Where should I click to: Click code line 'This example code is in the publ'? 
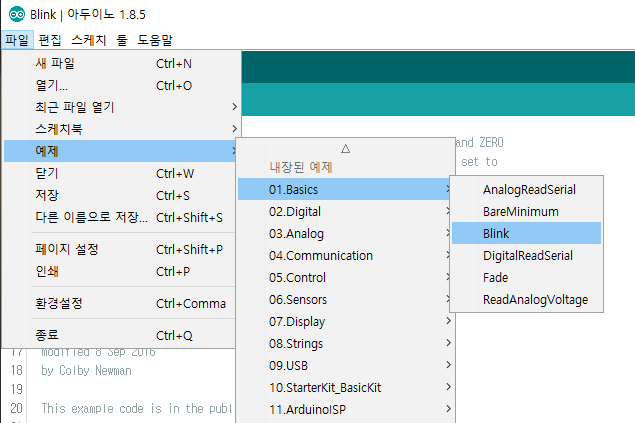[136, 408]
